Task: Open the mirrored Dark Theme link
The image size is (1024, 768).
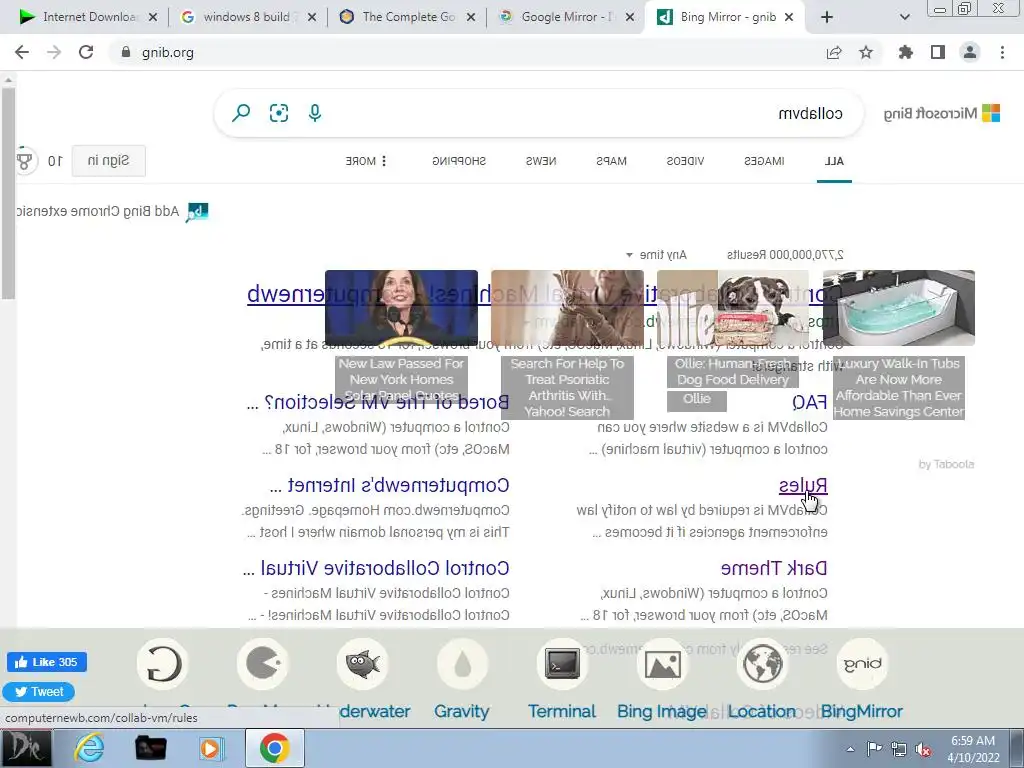Action: point(774,568)
